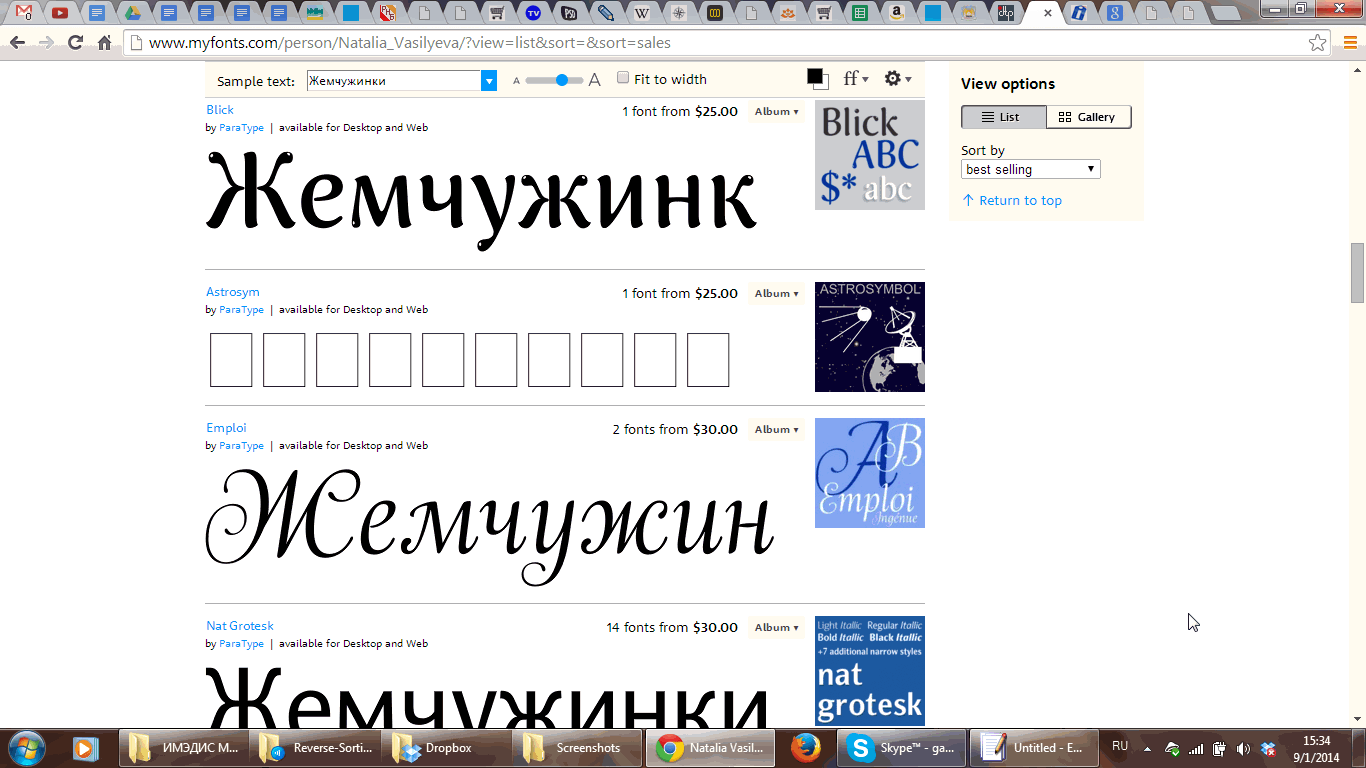
Task: Switch to Chrome Natalia Vasil... taskbar item
Action: [x=711, y=747]
